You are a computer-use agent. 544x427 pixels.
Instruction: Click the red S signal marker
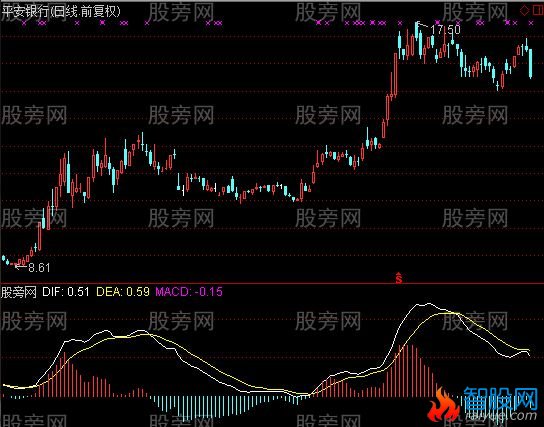pyautogui.click(x=399, y=278)
